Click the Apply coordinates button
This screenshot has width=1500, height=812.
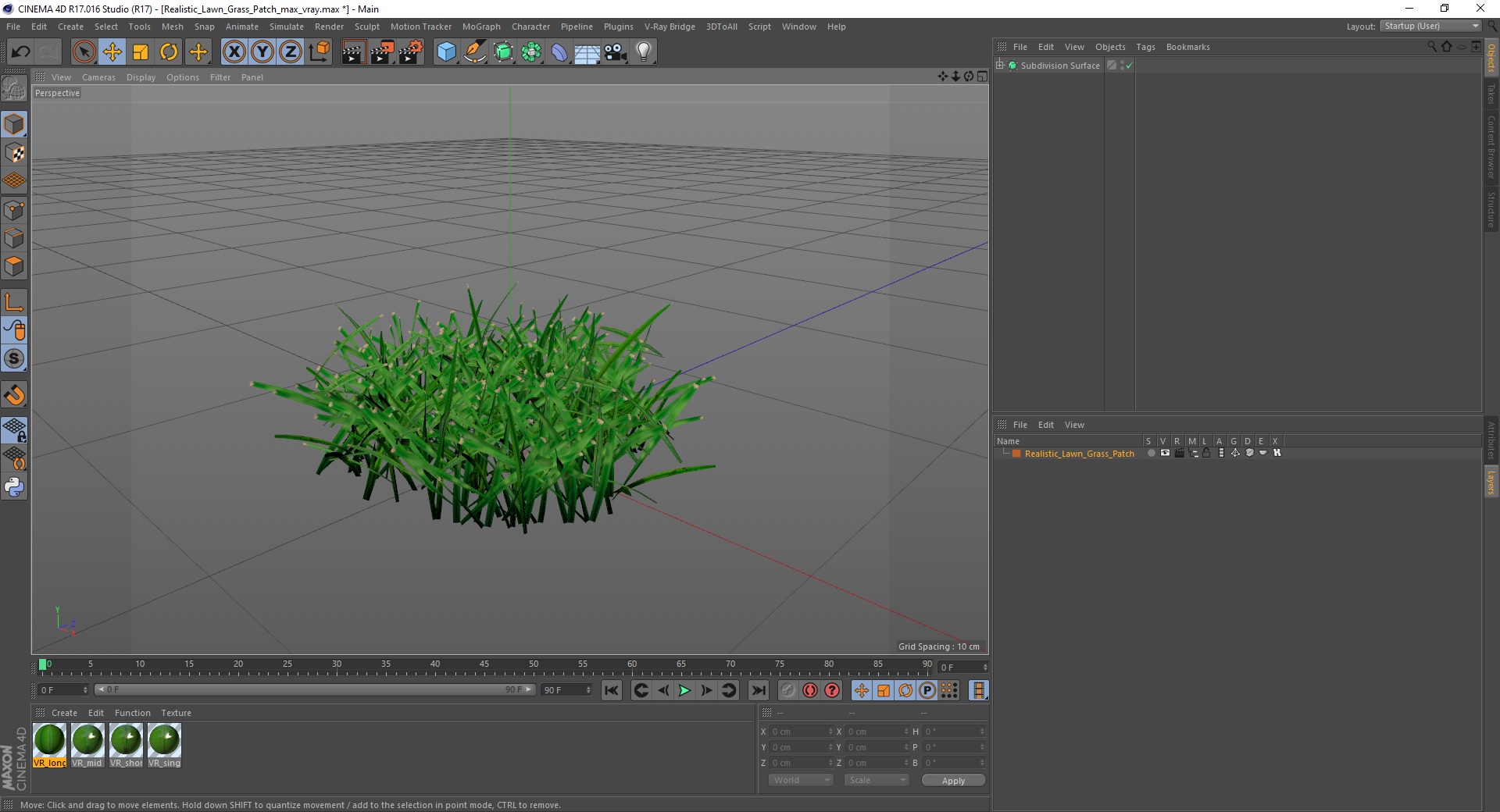click(953, 781)
